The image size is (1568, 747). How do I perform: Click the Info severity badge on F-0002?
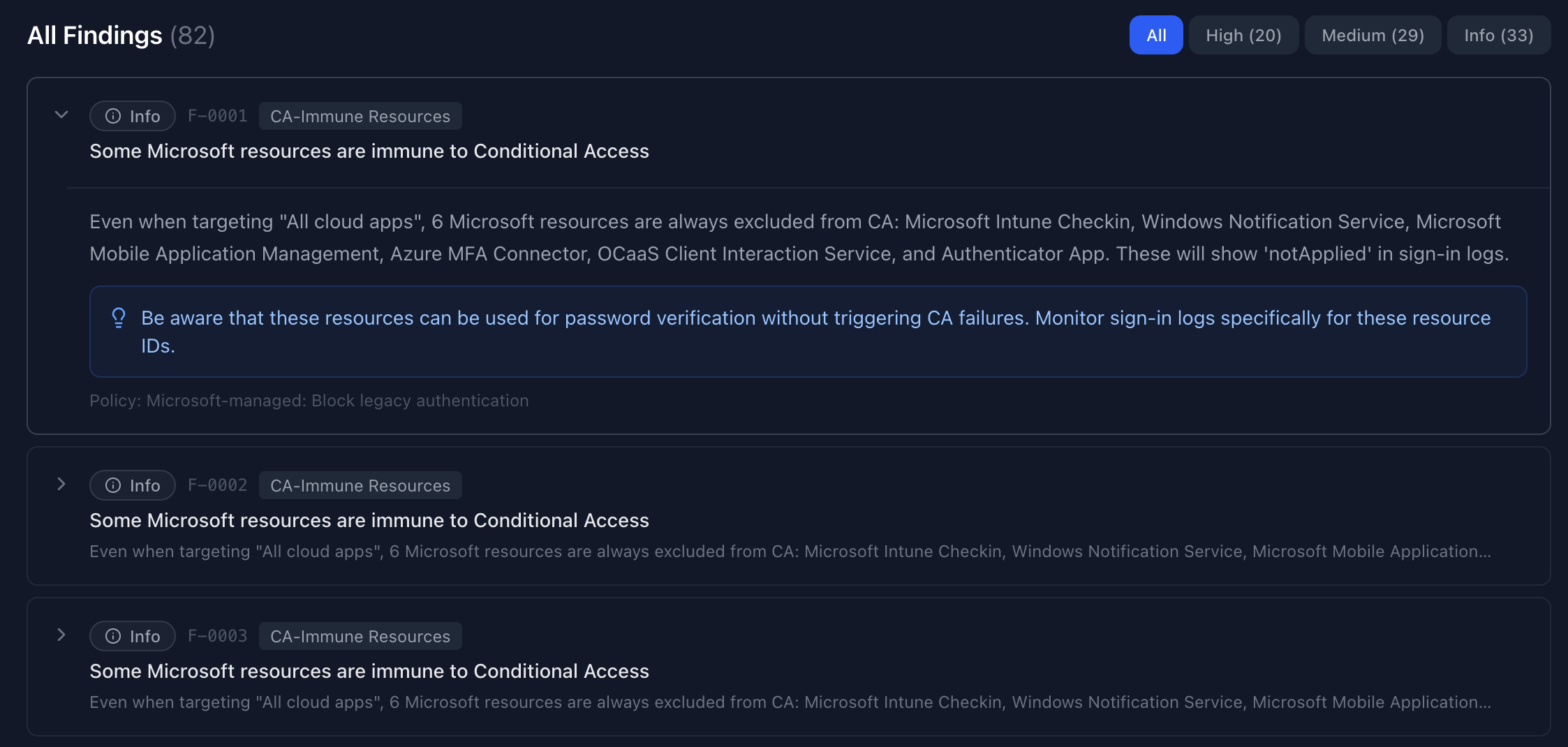tap(133, 485)
